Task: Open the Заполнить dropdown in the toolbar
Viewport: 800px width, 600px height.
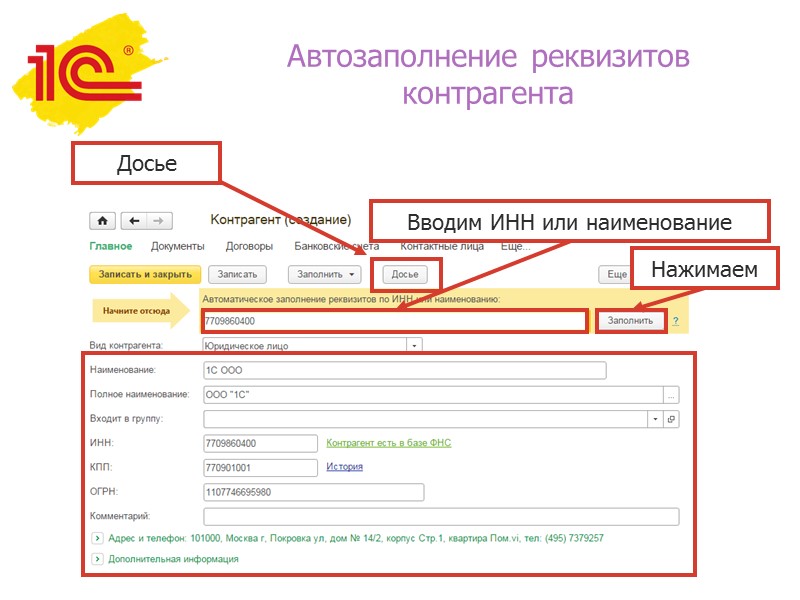Action: coord(324,274)
